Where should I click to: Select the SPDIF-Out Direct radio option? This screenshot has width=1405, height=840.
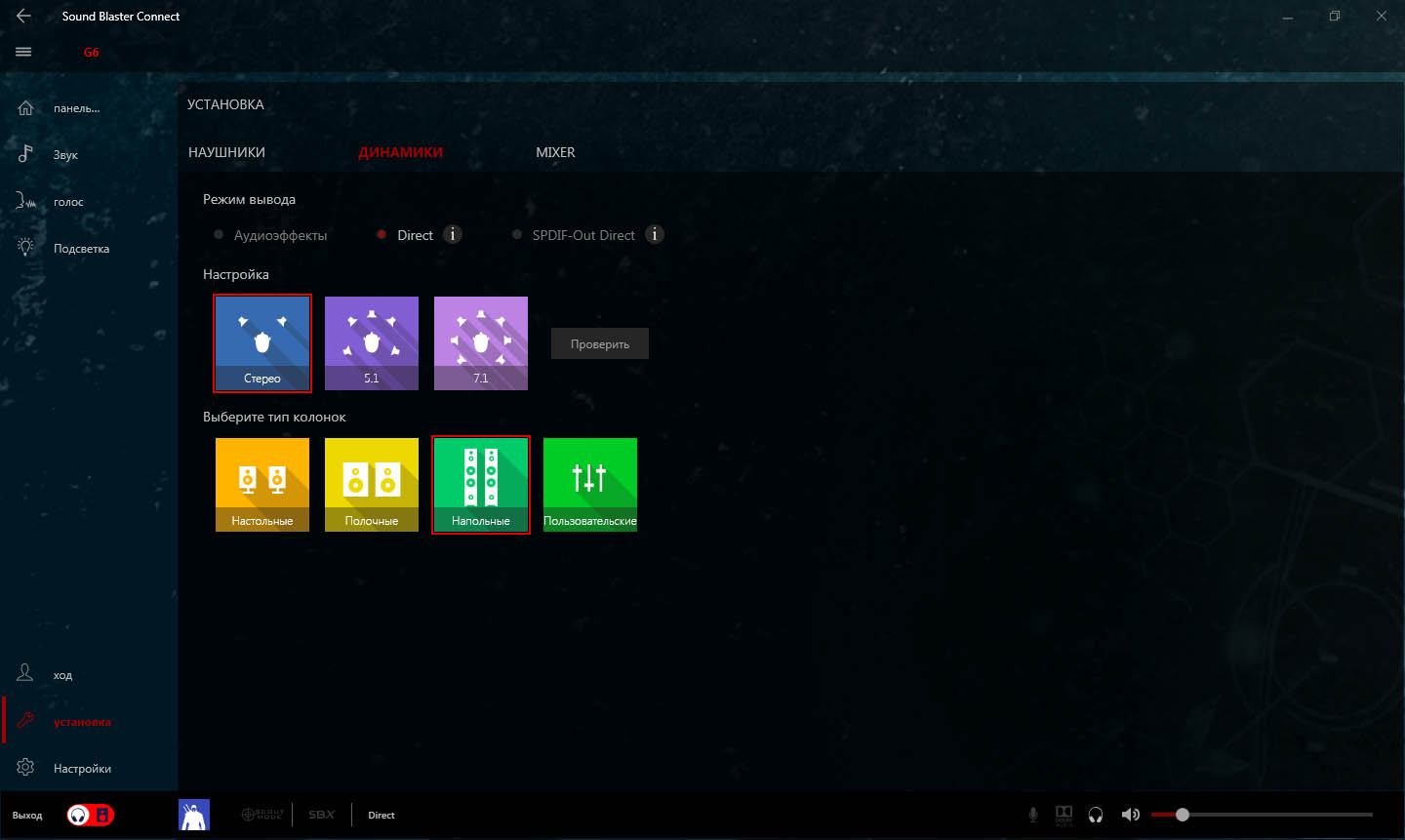click(517, 235)
